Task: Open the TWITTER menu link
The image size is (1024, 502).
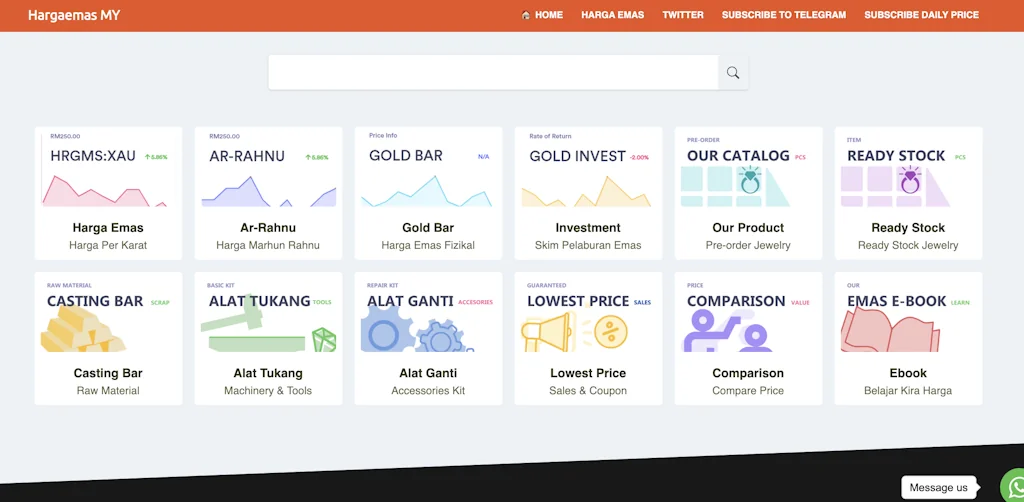Action: pyautogui.click(x=683, y=14)
